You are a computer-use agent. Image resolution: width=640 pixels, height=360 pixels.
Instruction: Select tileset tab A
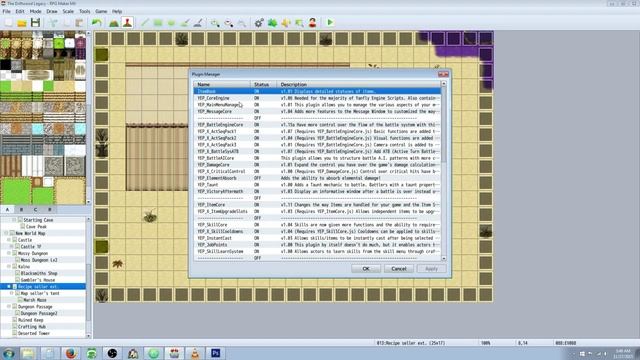(7, 209)
